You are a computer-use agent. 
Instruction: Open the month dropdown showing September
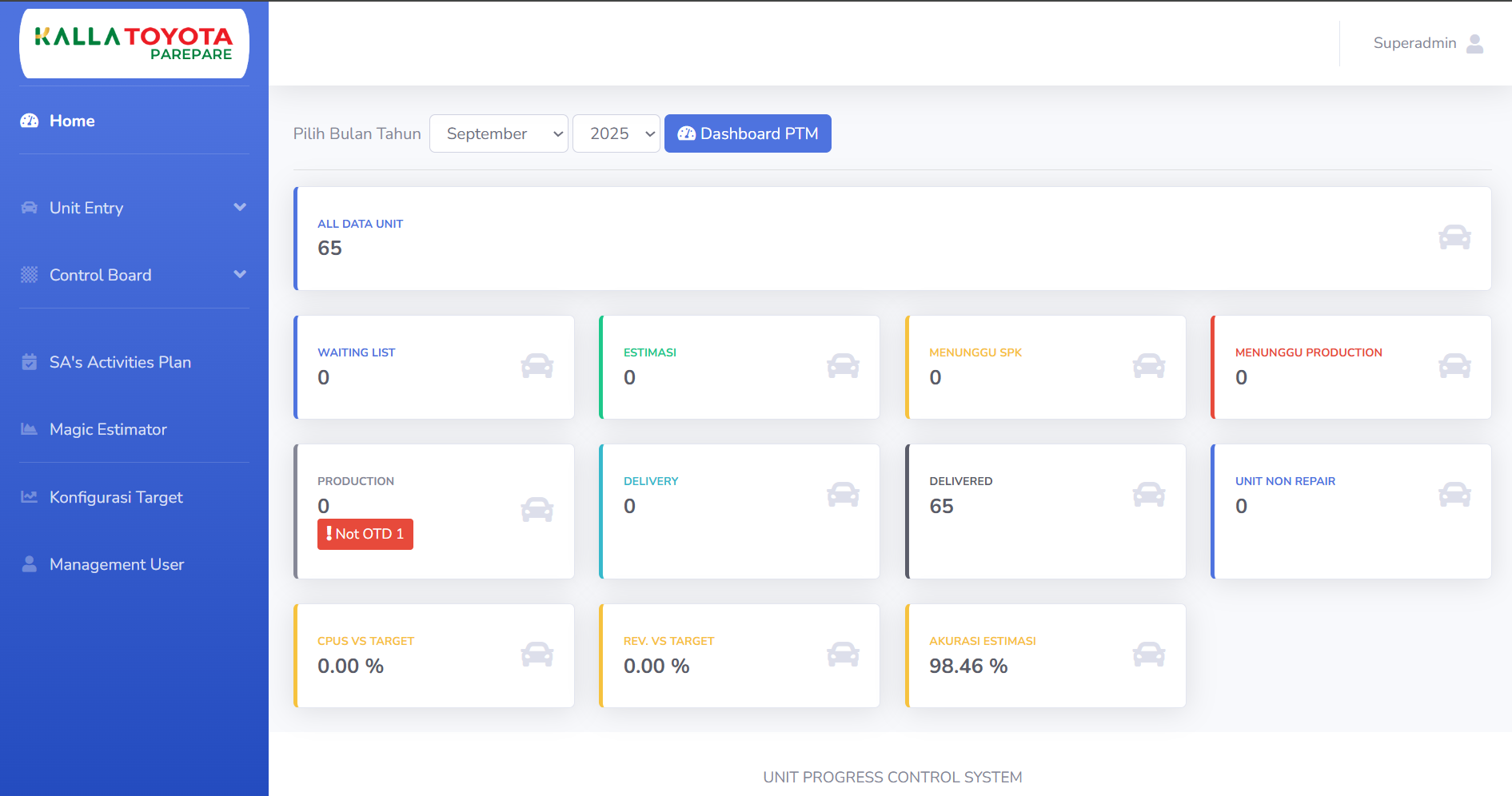tap(498, 133)
